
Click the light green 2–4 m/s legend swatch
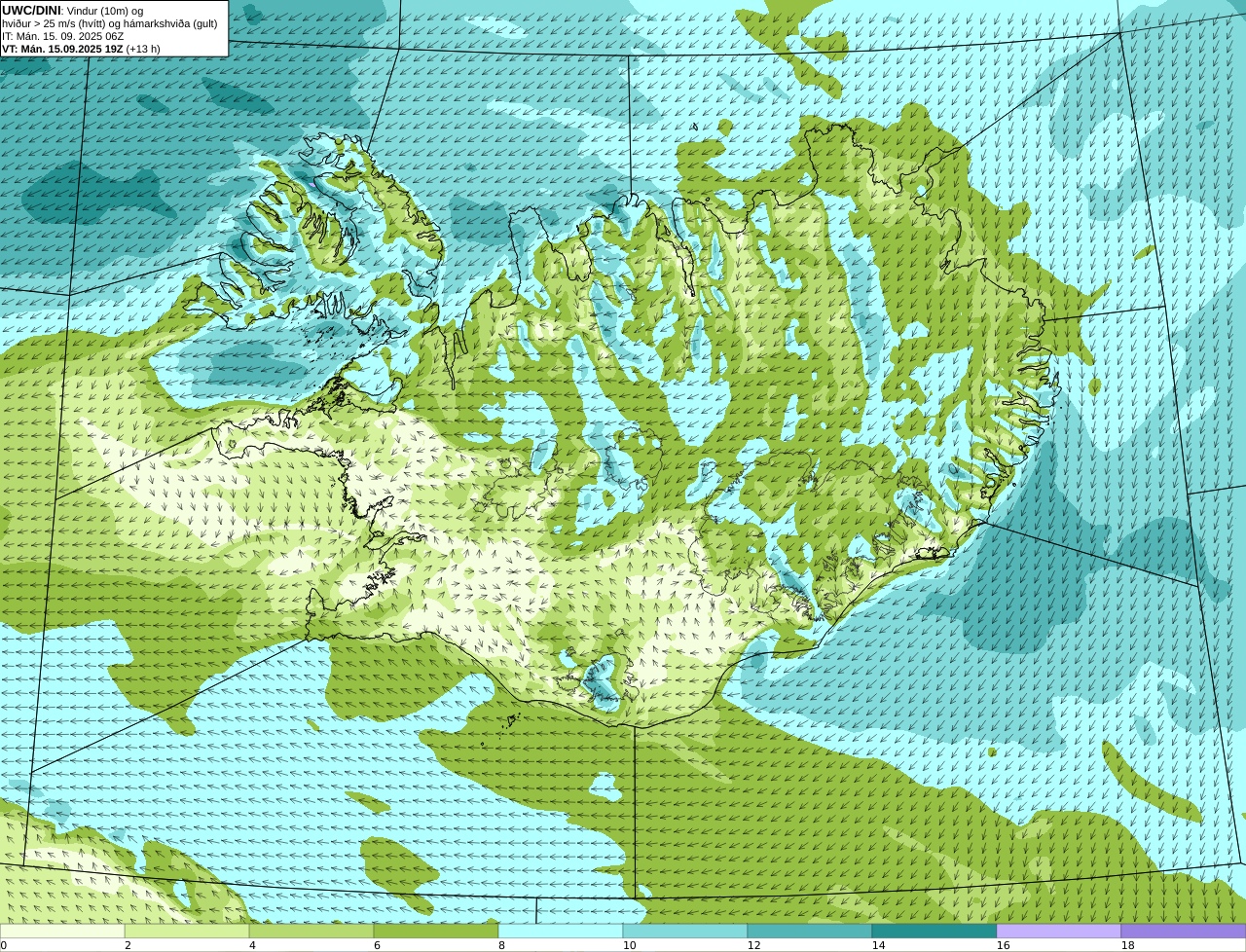click(187, 931)
